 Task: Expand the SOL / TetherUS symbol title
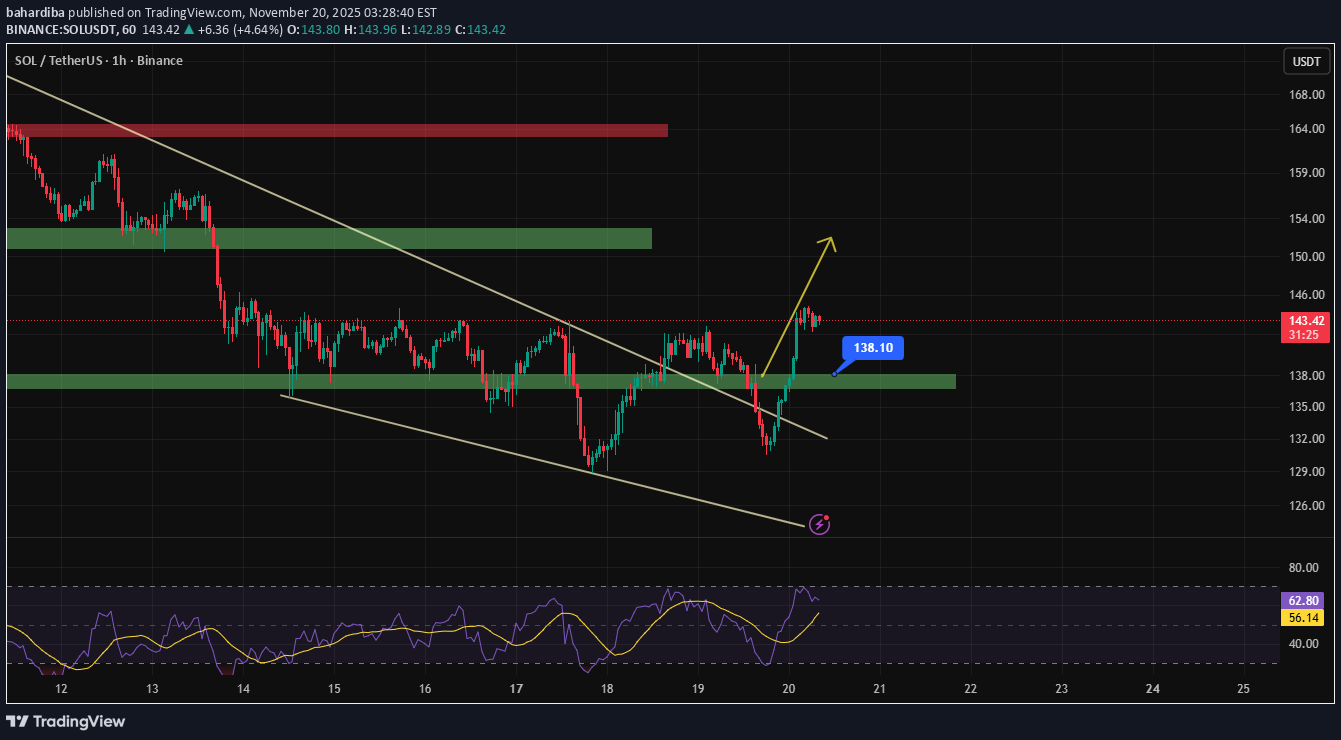(x=60, y=61)
